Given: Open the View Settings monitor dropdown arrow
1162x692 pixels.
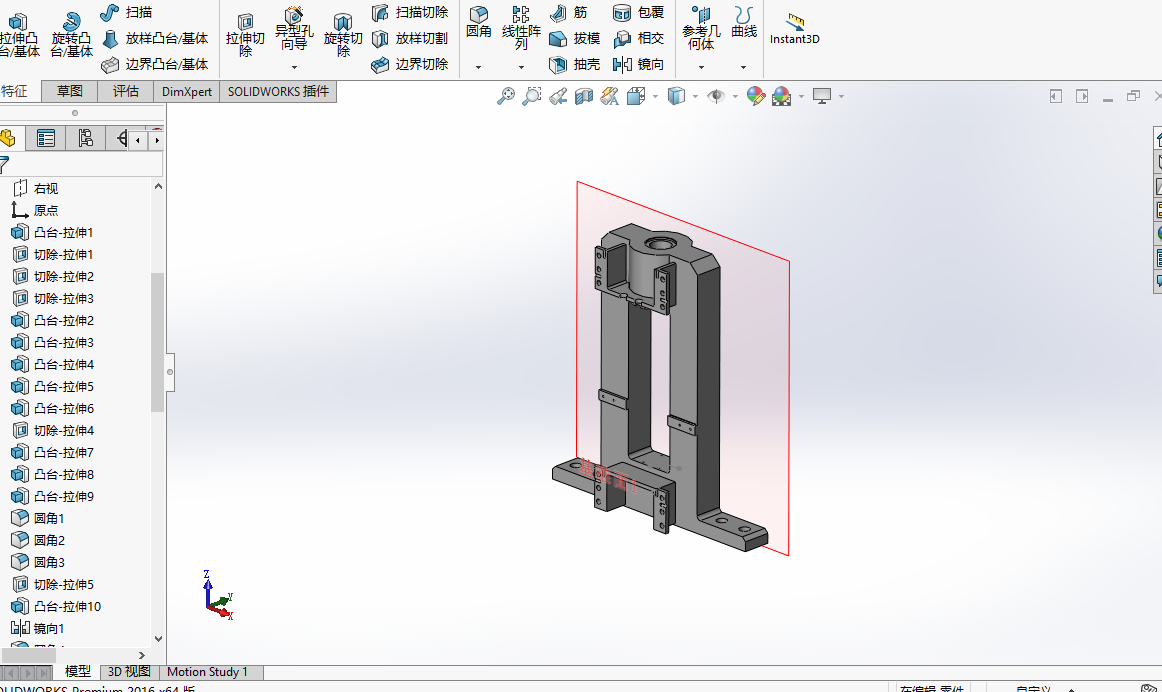Looking at the screenshot, I should [x=841, y=96].
